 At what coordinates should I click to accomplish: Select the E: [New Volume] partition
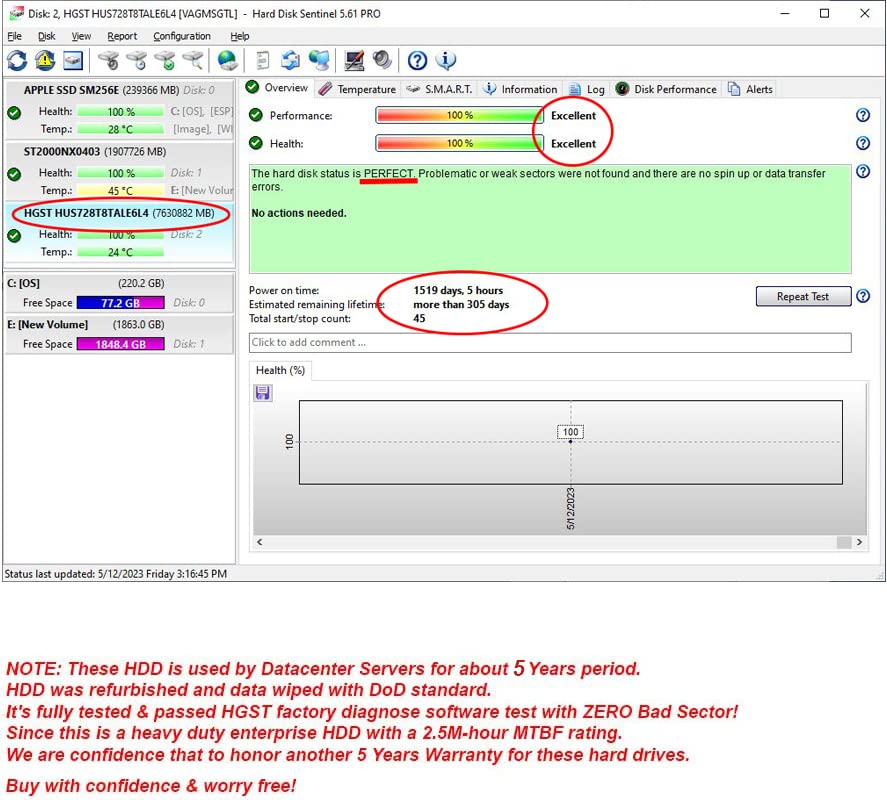pos(119,334)
